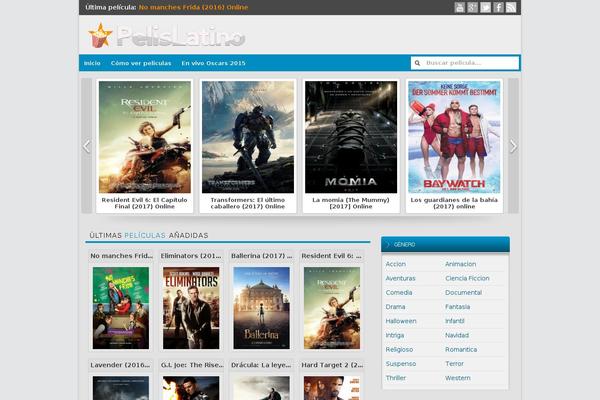Viewport: 600px width, 400px height.
Task: Open Resident Evil 6 poster in latest list
Action: click(332, 308)
